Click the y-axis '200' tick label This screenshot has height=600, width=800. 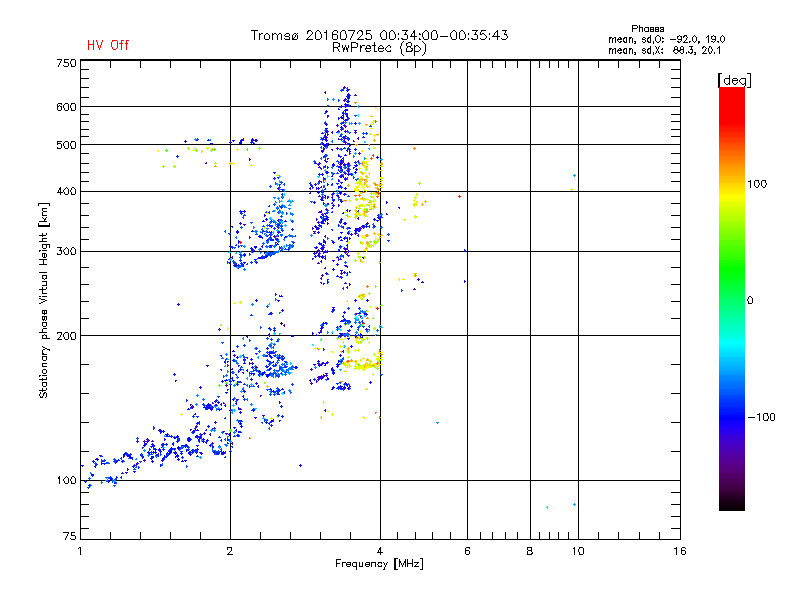66,336
